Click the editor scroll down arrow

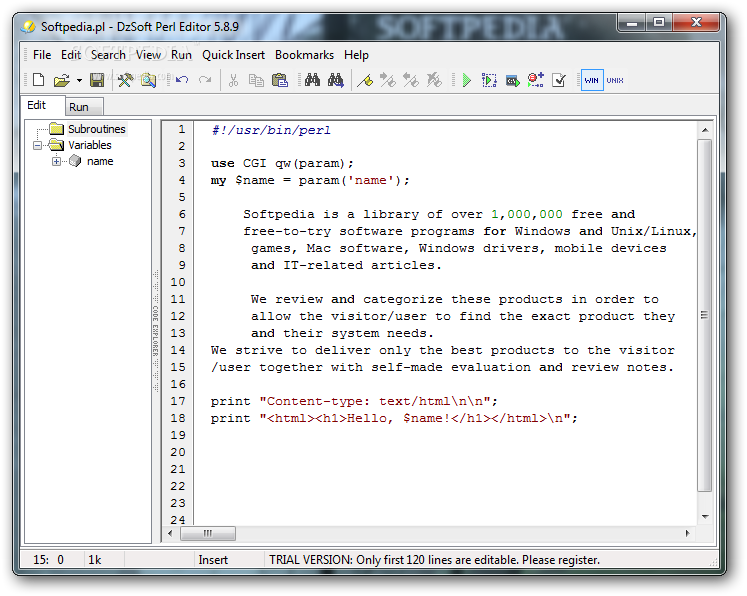tap(705, 517)
